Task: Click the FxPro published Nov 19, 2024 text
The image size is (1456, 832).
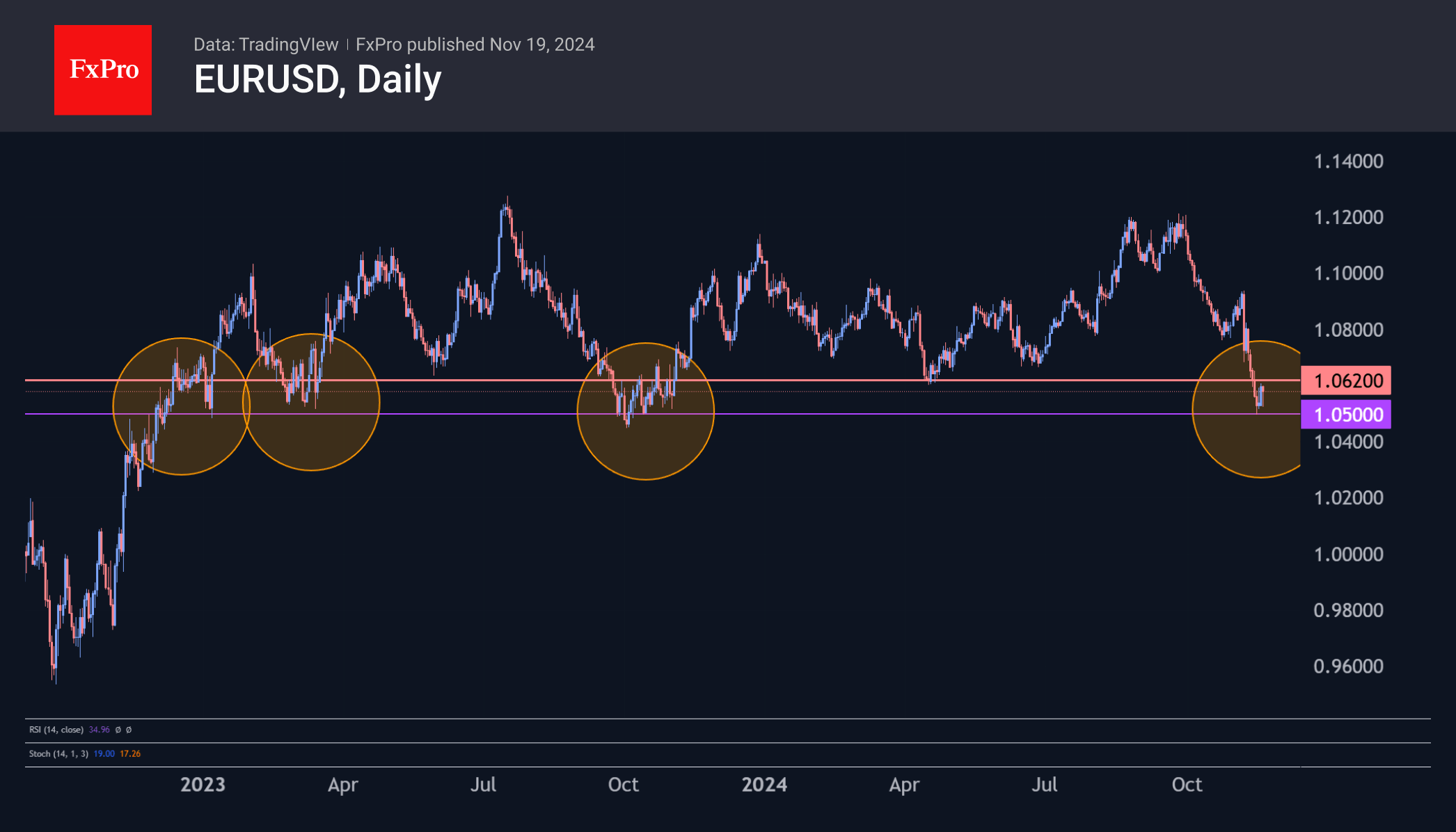Action: click(x=475, y=45)
